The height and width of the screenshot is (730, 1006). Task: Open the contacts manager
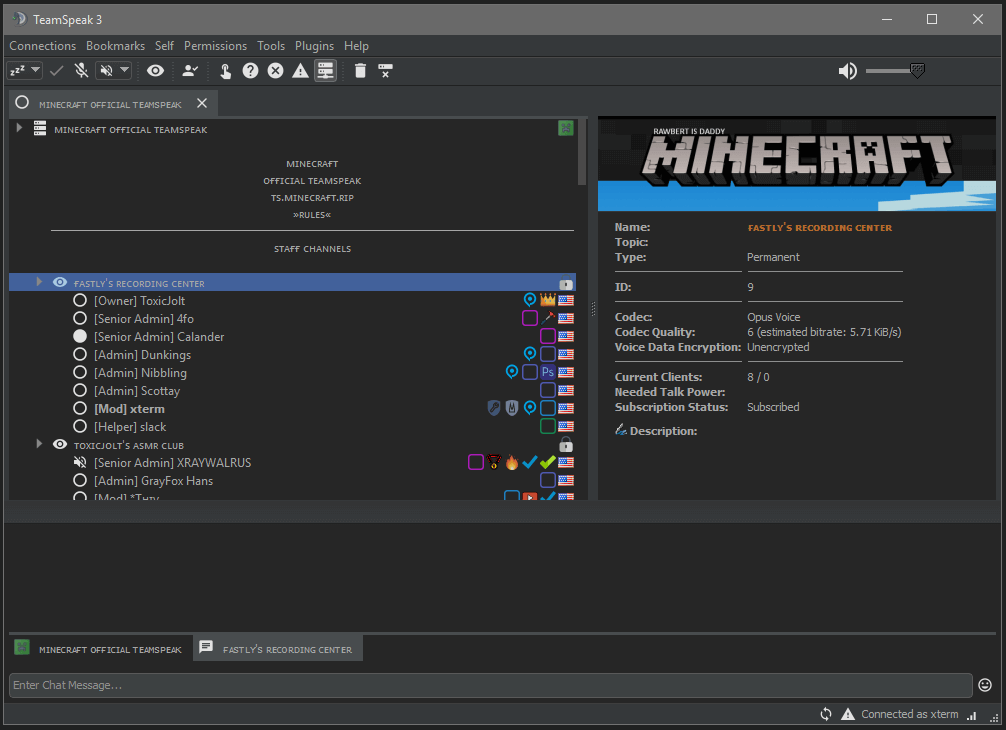189,70
